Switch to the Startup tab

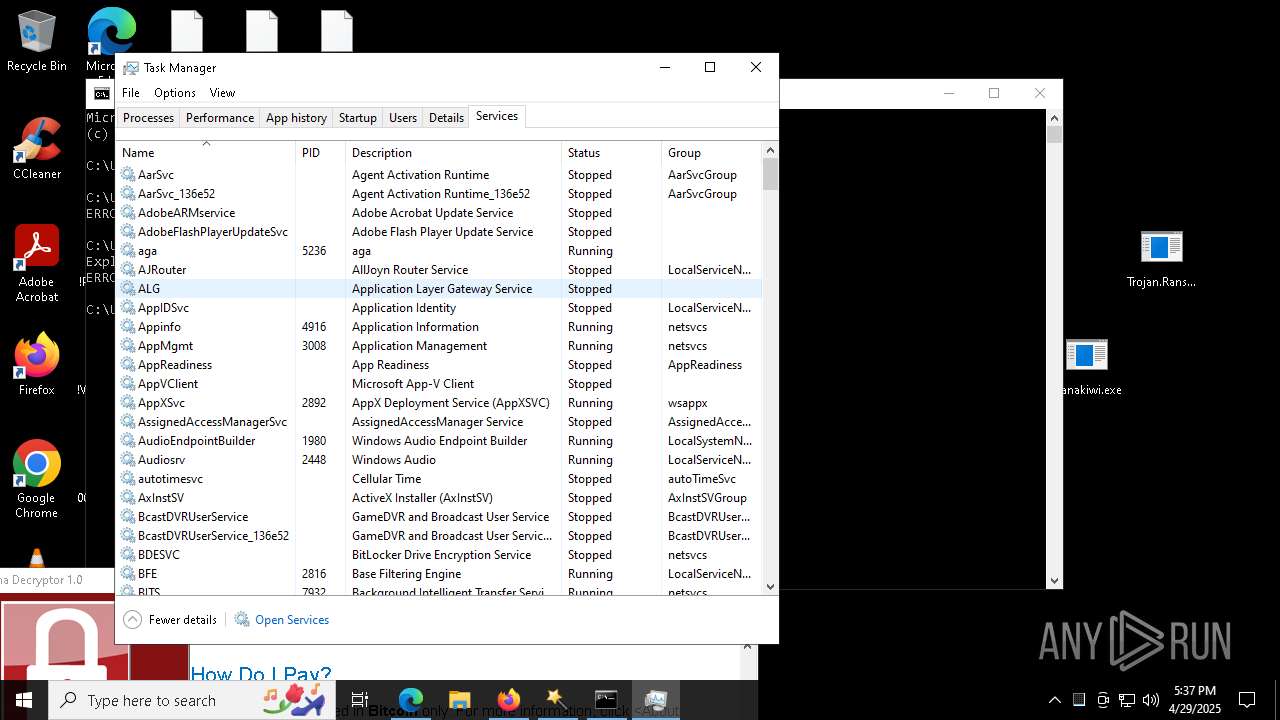[x=358, y=117]
